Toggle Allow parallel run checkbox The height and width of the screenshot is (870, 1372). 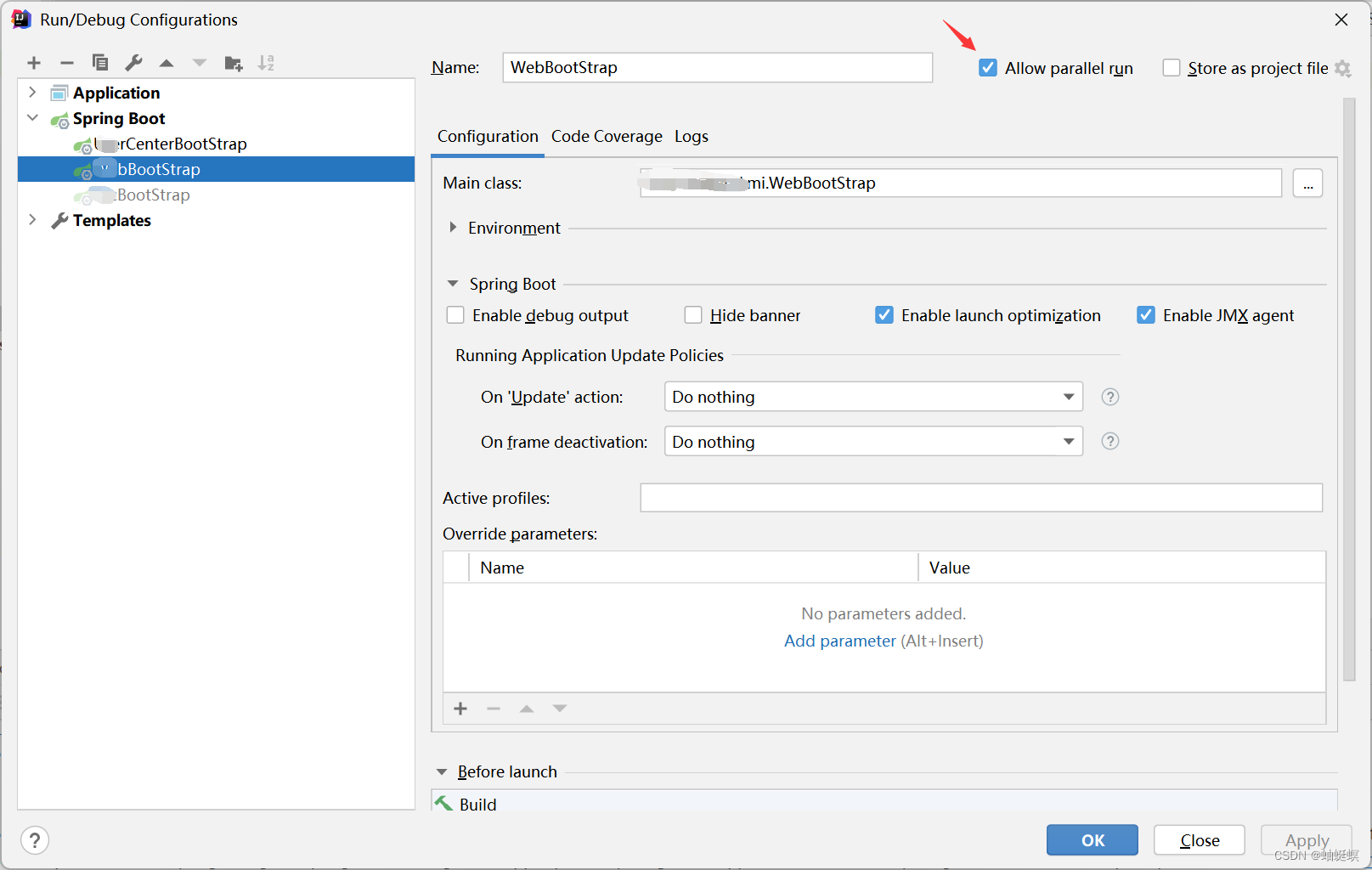[x=987, y=68]
